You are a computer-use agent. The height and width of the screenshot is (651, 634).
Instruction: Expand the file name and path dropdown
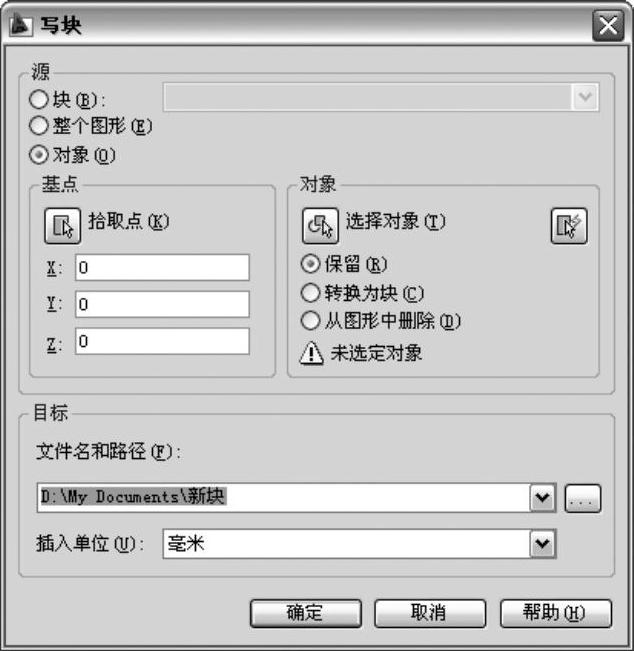[x=542, y=497]
